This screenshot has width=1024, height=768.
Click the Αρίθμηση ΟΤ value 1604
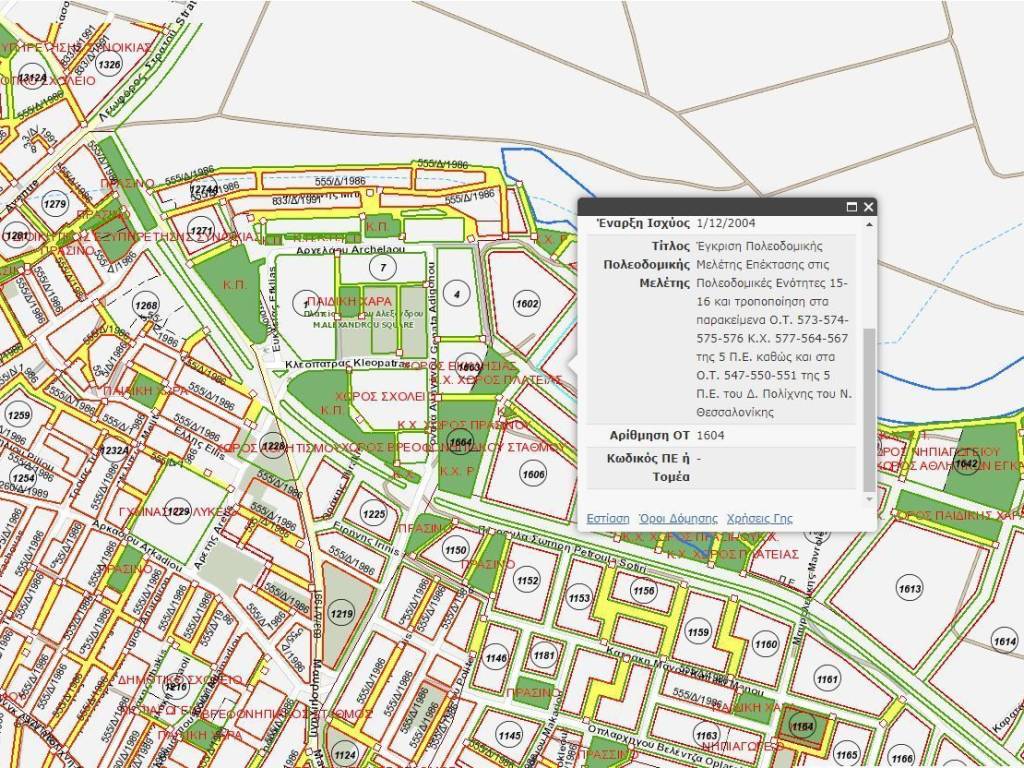[712, 435]
